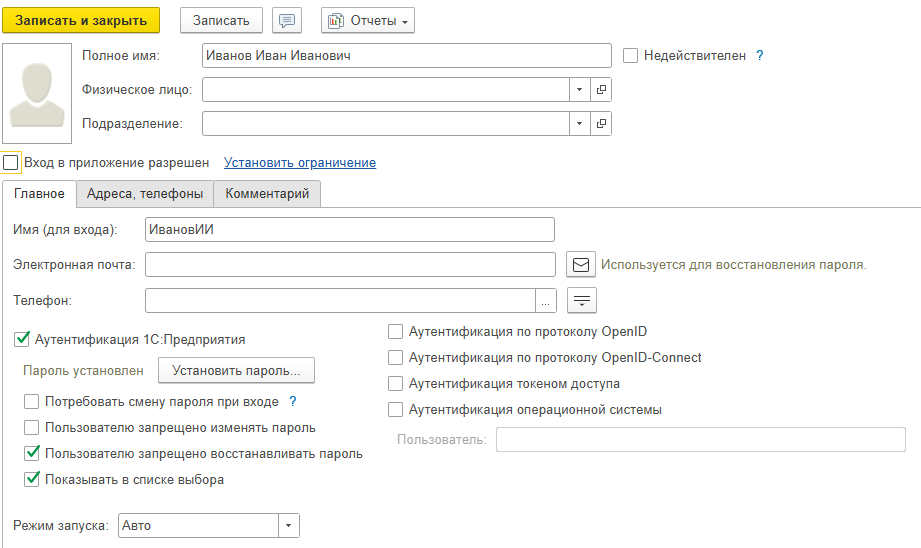Enable Вход в приложение разрешен checkbox
Viewport: 921px width, 548px height.
11,162
